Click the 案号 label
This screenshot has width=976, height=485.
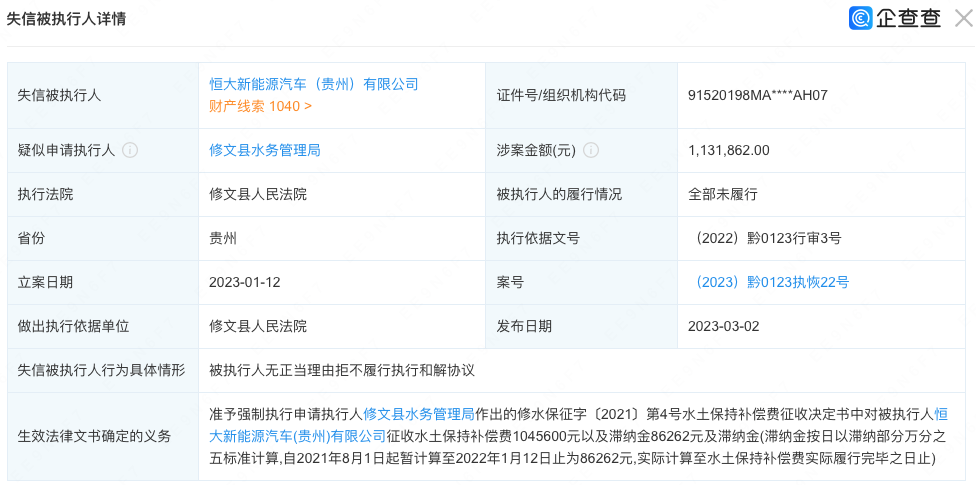[x=510, y=282]
